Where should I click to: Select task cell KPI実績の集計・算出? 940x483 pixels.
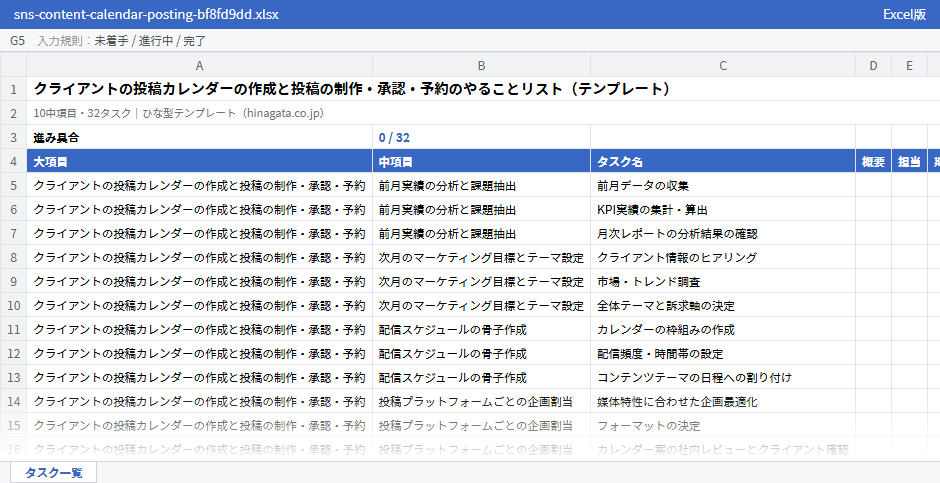[723, 209]
